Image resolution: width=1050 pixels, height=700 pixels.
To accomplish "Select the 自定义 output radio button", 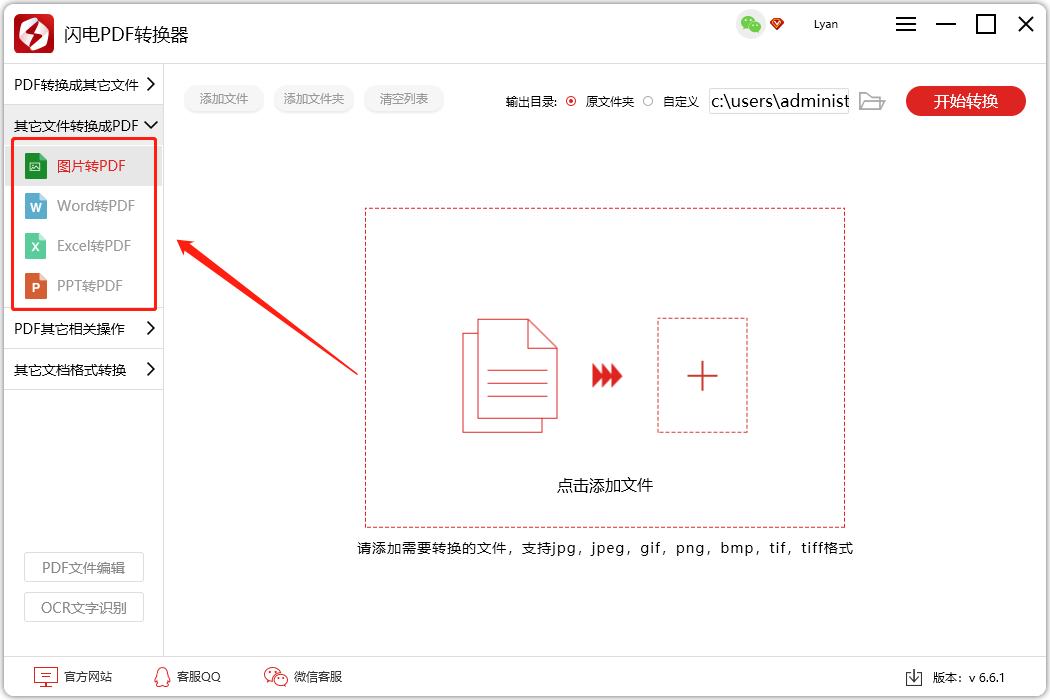I will (x=648, y=101).
